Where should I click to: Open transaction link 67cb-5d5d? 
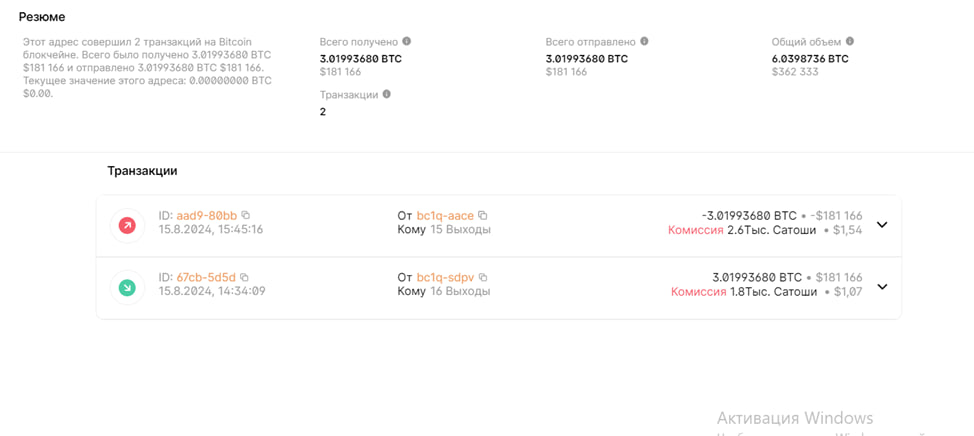click(x=206, y=277)
